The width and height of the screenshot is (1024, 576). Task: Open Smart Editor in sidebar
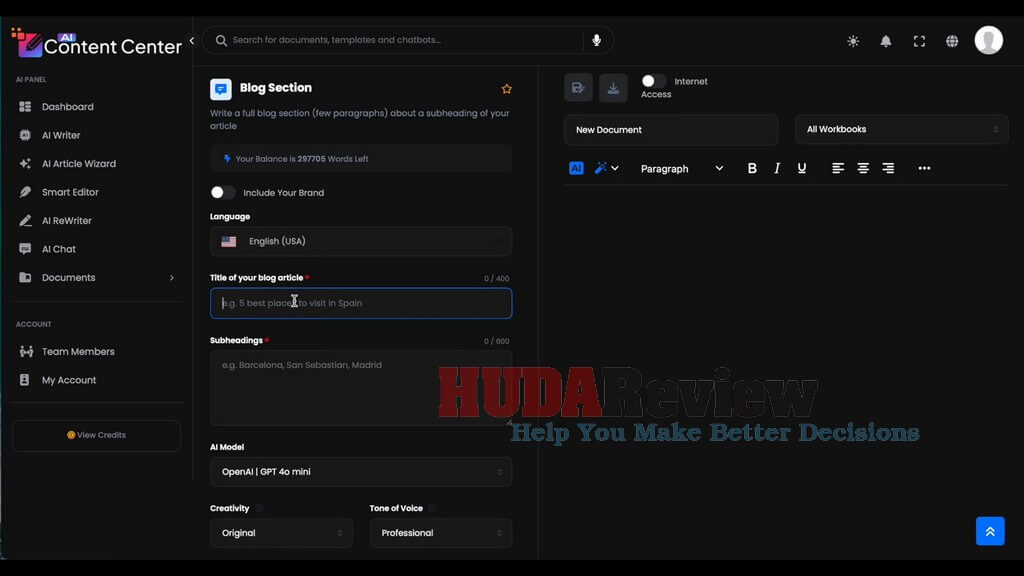pos(70,192)
